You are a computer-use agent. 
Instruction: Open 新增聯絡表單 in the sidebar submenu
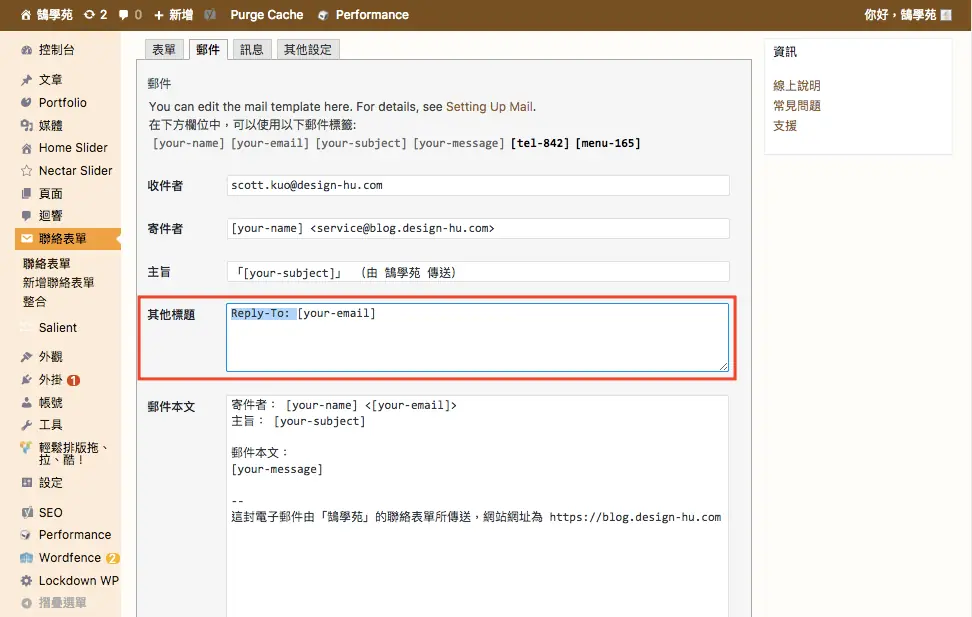58,283
